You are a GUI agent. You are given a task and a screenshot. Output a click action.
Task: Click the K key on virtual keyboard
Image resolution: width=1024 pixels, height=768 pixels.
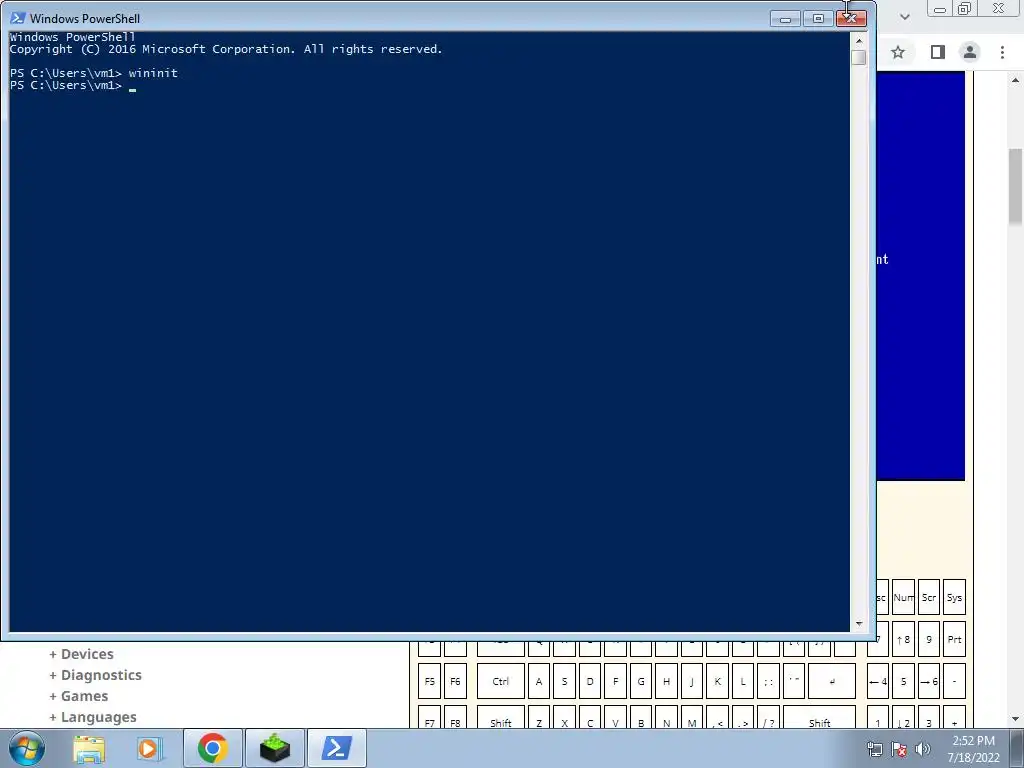pos(717,681)
